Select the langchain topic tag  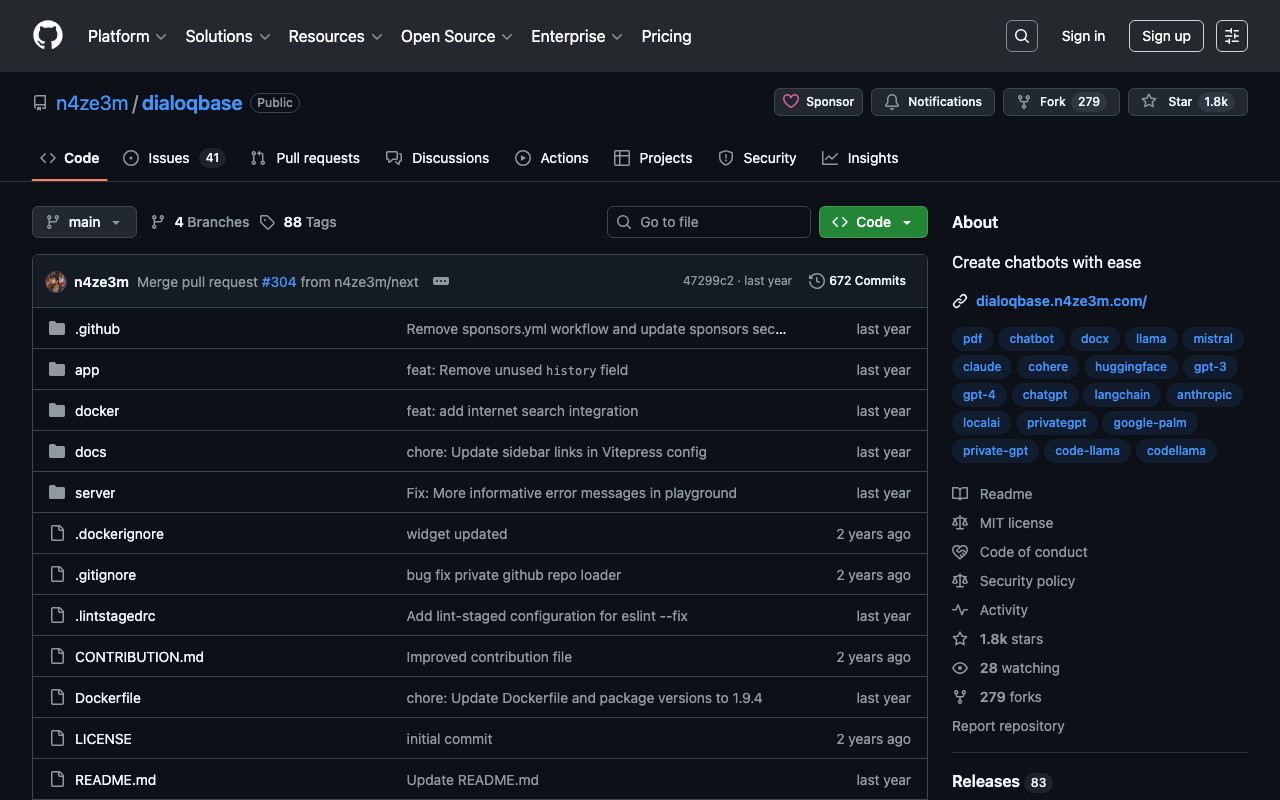click(1121, 395)
